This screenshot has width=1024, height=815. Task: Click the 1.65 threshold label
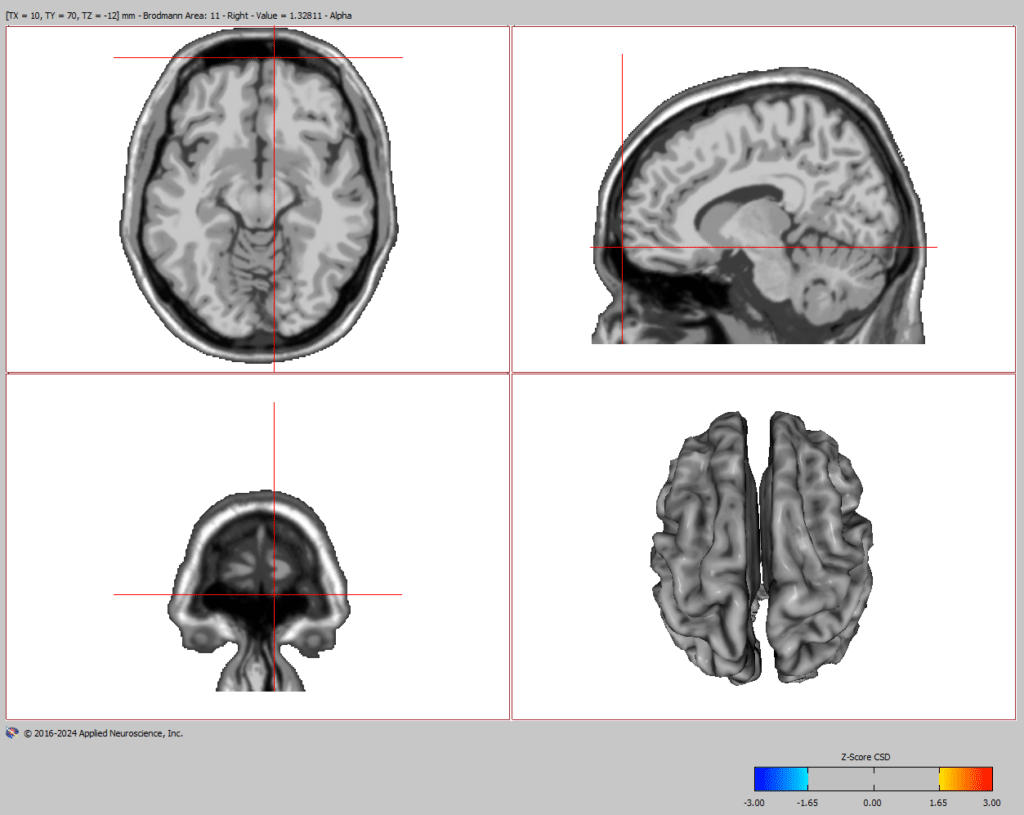coord(938,803)
